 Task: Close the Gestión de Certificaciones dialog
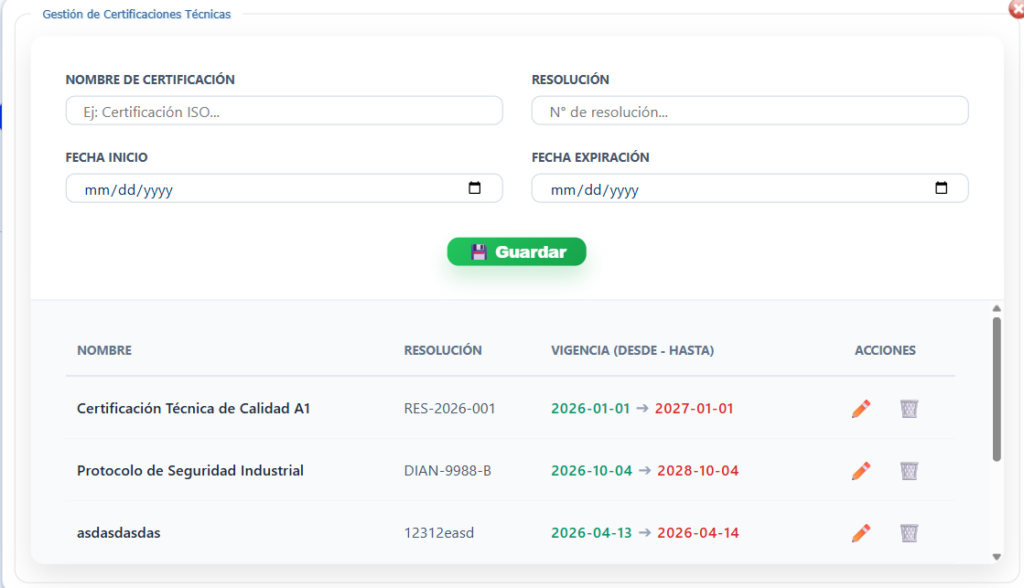1017,8
